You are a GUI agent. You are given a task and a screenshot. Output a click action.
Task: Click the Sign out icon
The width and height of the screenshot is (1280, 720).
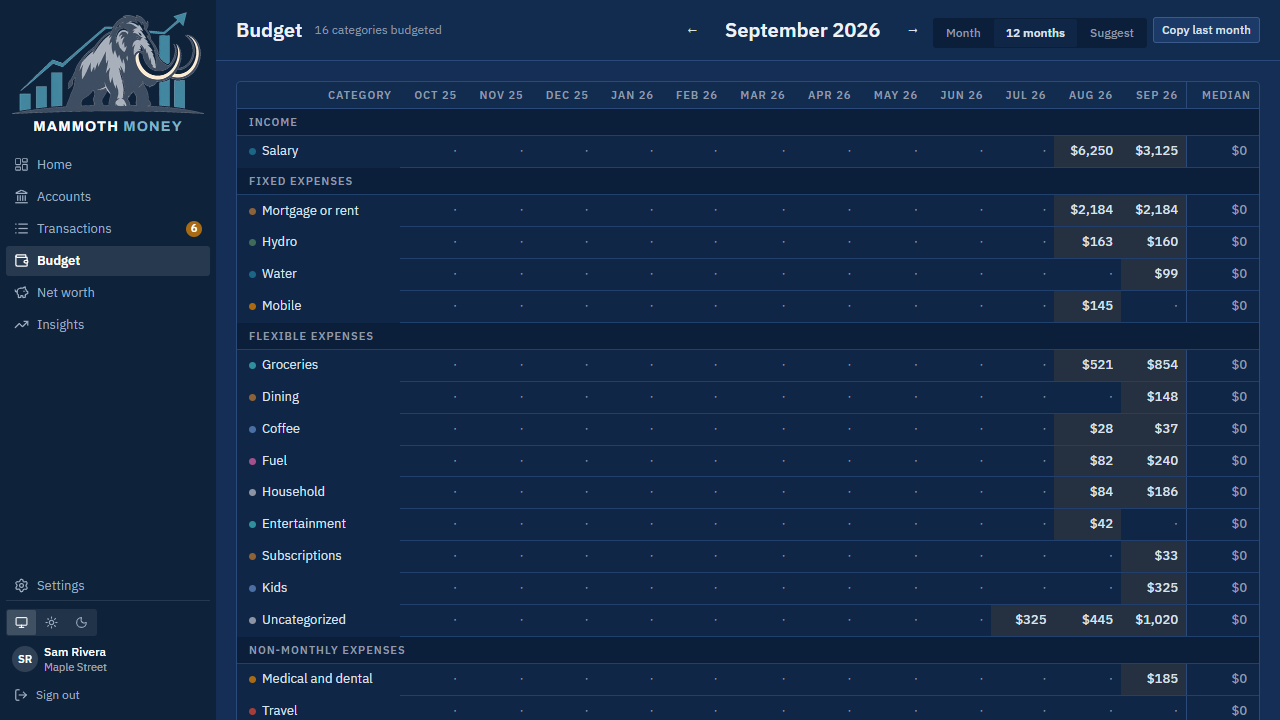tap(21, 695)
